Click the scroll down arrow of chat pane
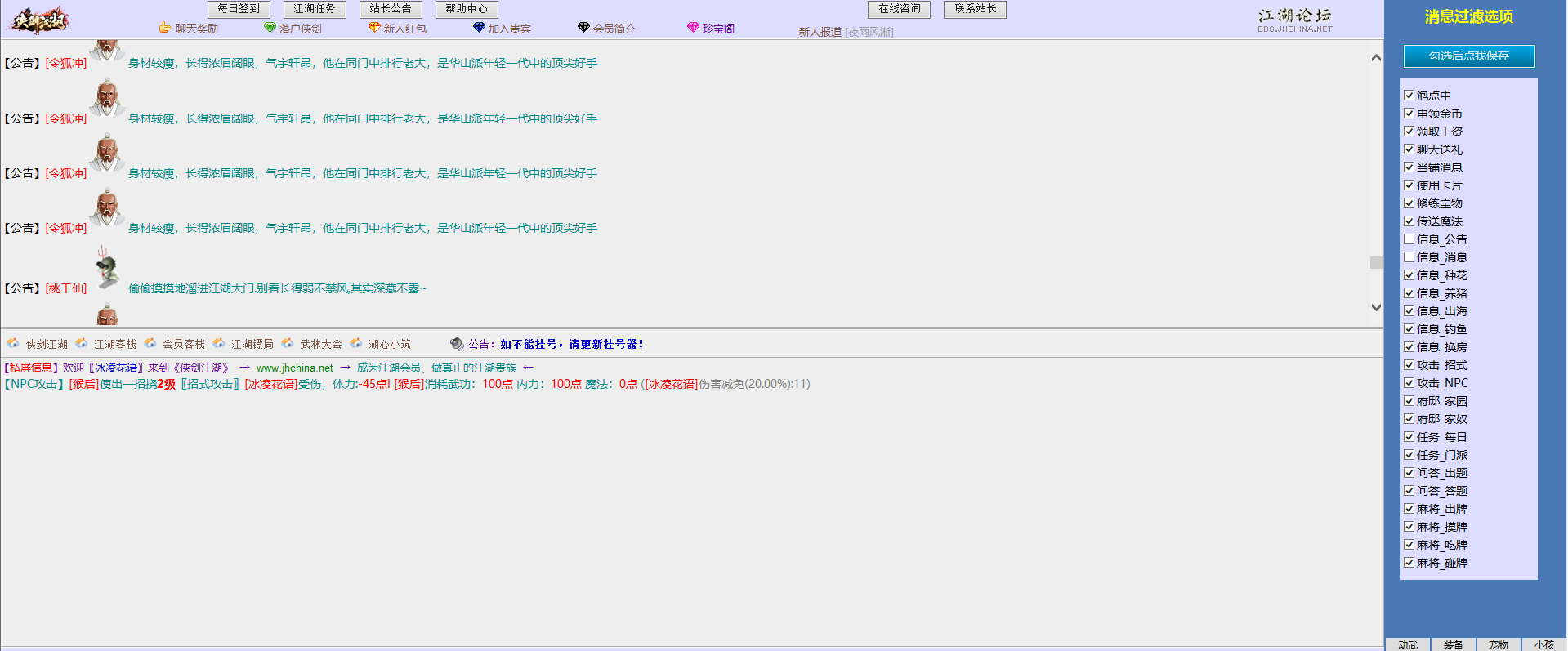1568x651 pixels. click(1376, 308)
